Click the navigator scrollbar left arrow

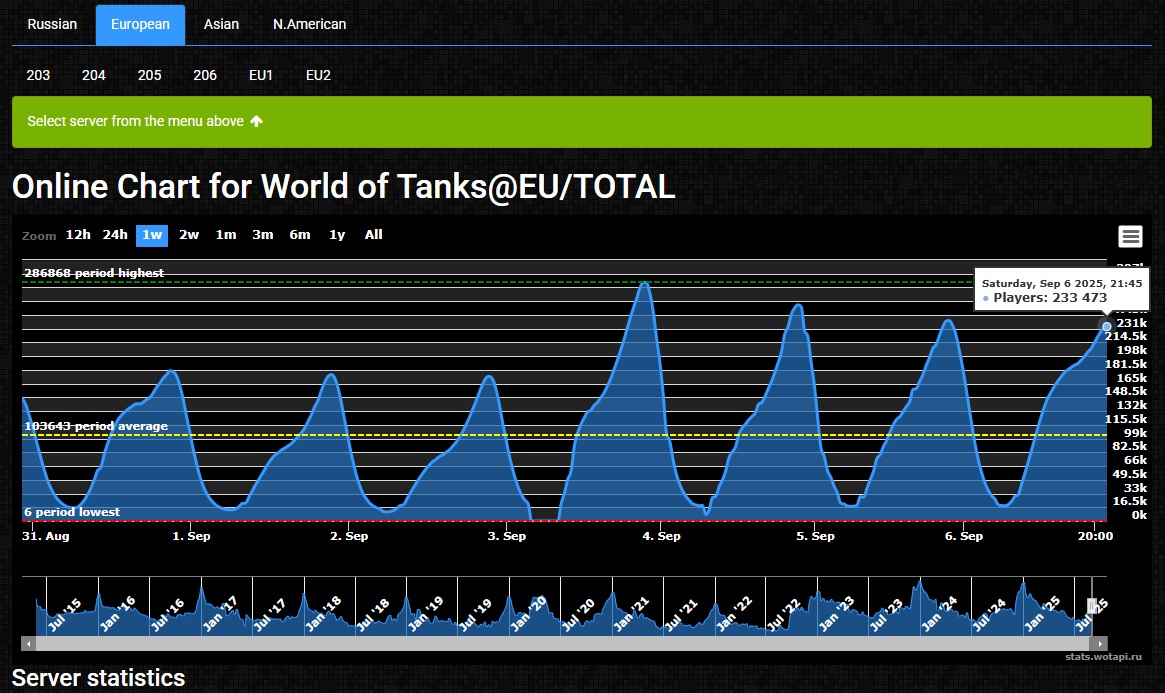(x=28, y=644)
